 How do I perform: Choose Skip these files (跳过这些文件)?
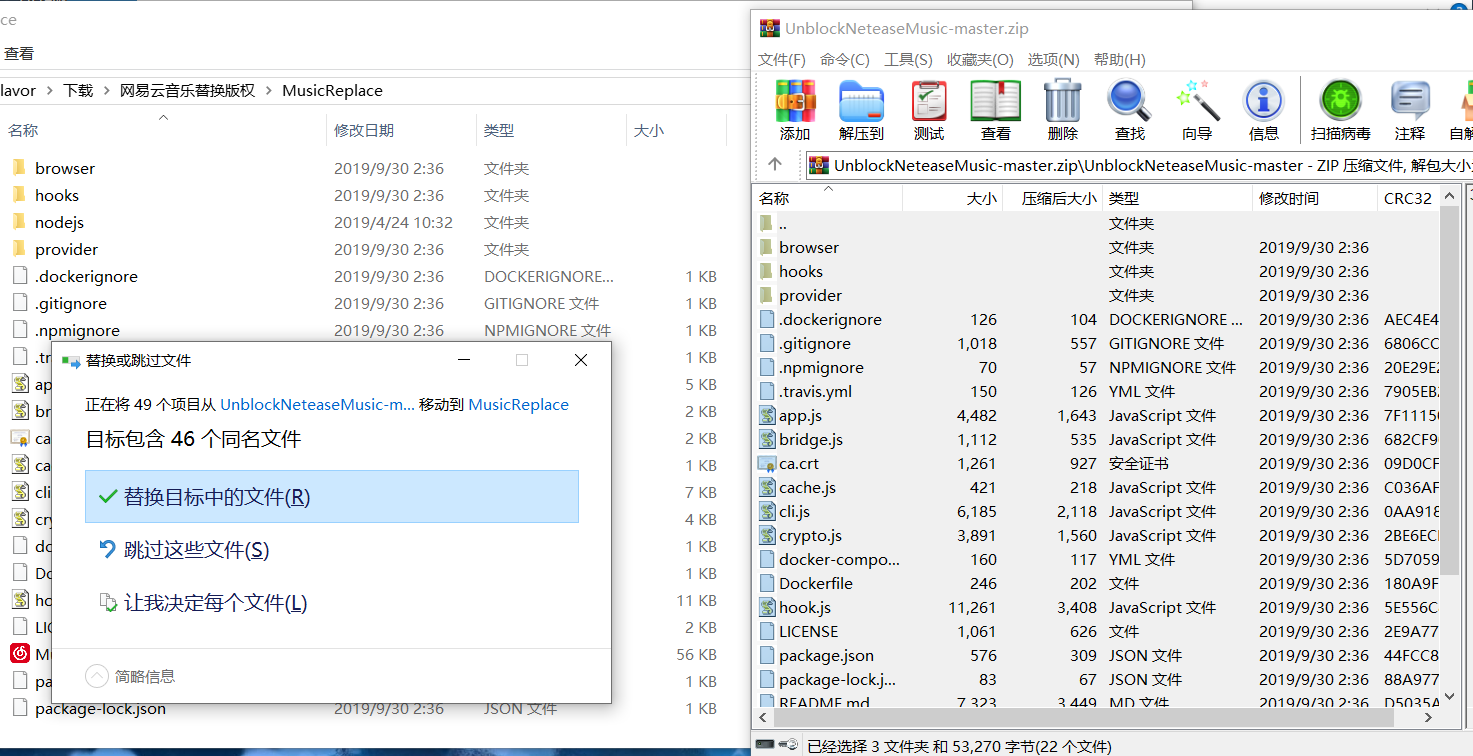click(x=332, y=550)
